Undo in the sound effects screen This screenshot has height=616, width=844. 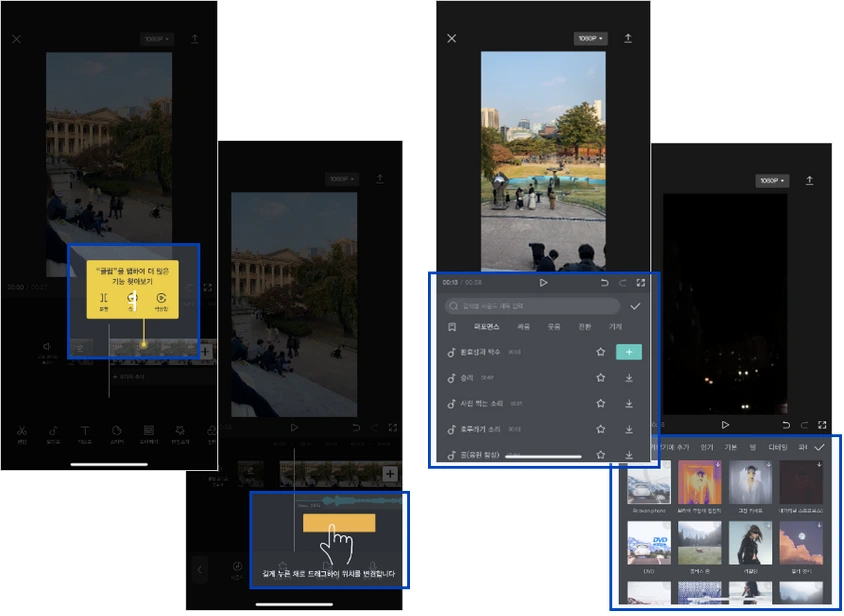click(604, 283)
